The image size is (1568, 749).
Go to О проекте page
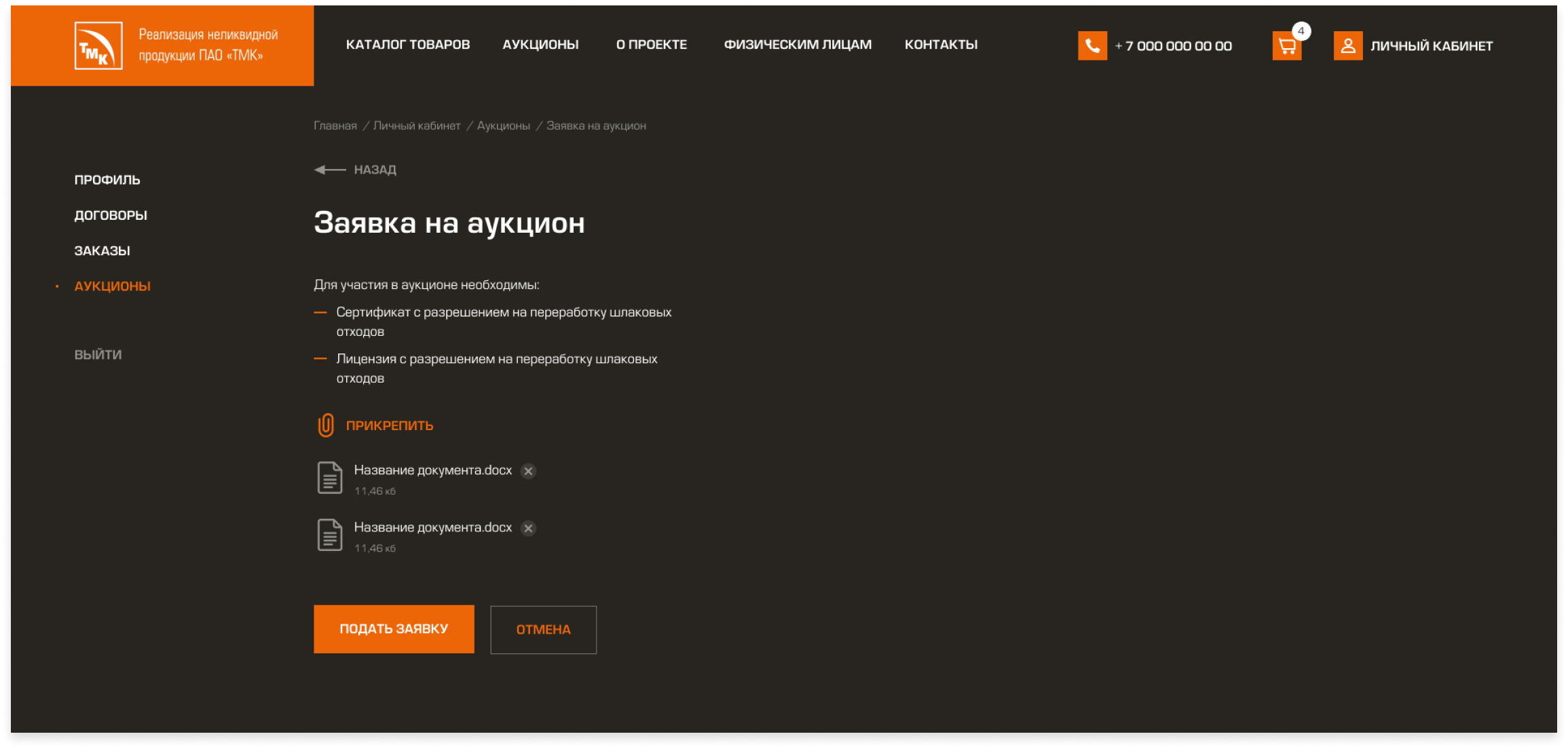pos(651,45)
